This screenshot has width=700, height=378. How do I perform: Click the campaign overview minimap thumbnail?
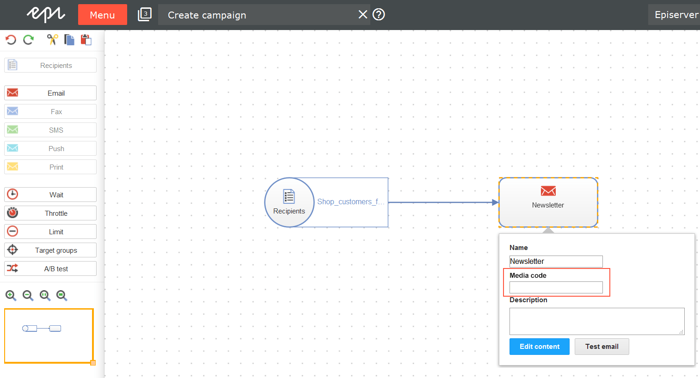pyautogui.click(x=49, y=336)
